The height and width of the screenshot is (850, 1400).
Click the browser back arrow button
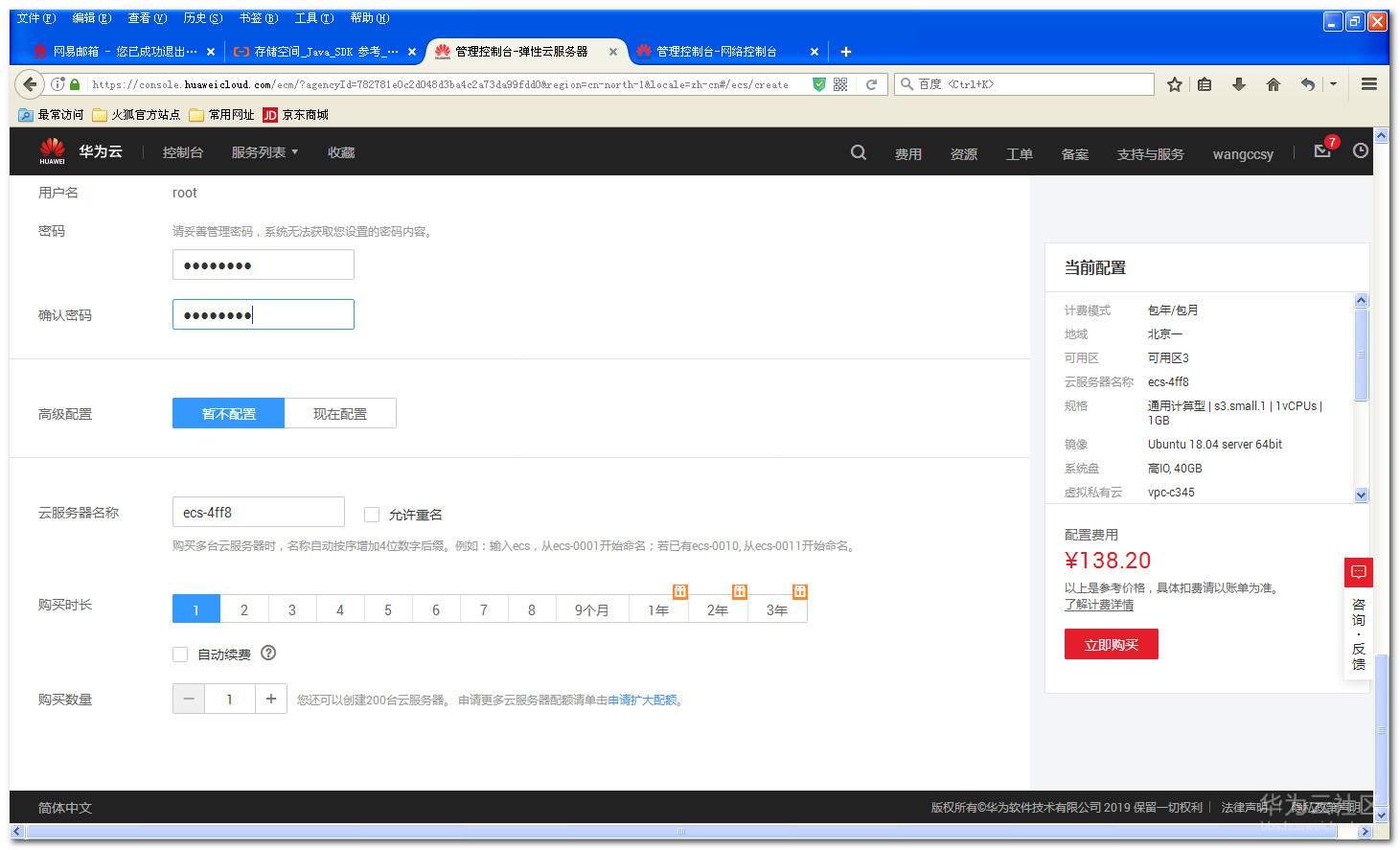(31, 84)
